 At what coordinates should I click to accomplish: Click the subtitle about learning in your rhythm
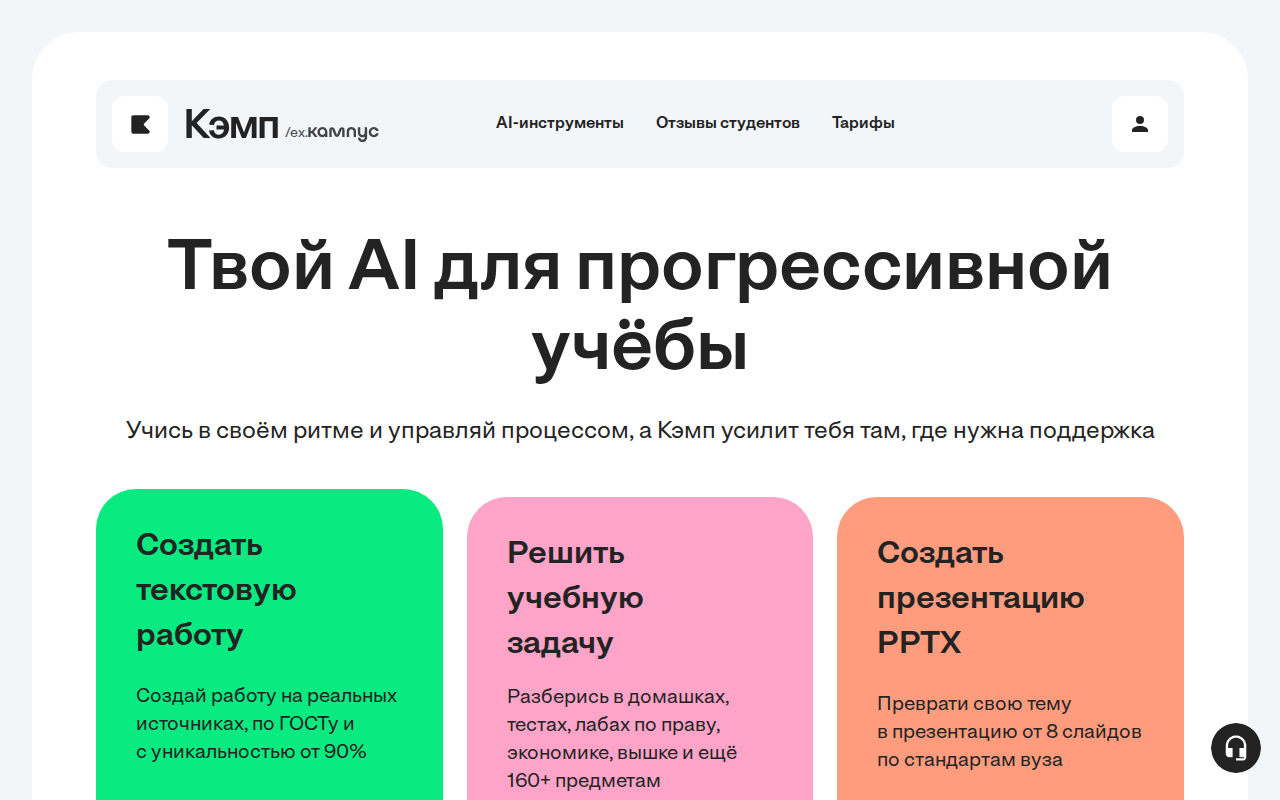tap(640, 429)
